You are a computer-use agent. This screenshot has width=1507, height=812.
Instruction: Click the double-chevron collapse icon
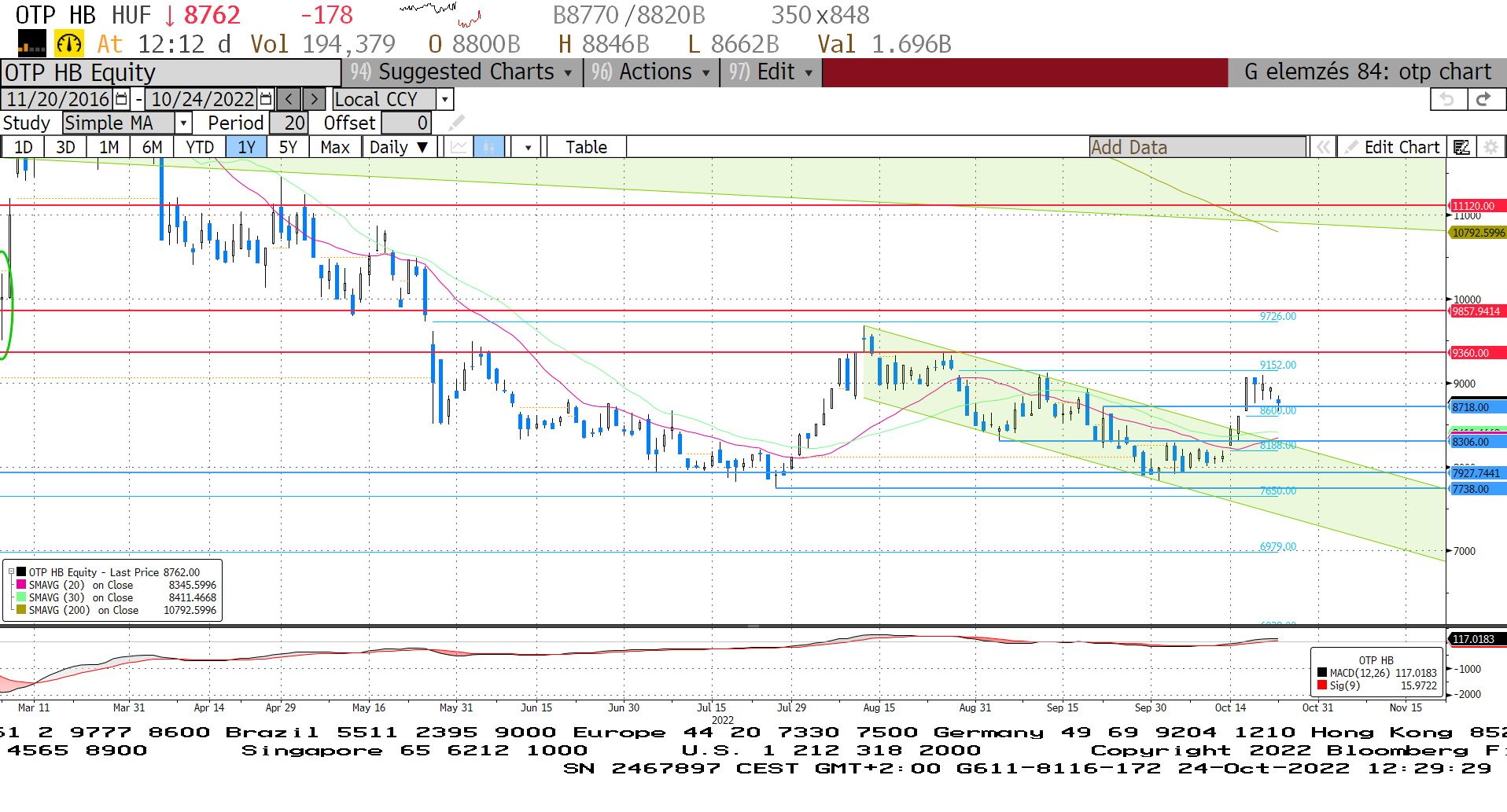pos(1324,147)
